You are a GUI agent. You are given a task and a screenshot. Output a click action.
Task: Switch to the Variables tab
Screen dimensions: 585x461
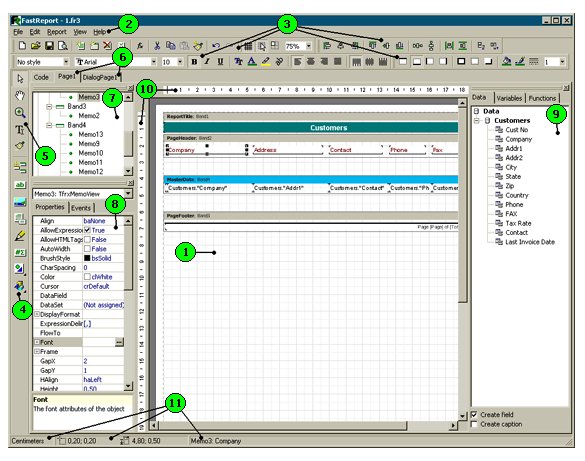(509, 98)
